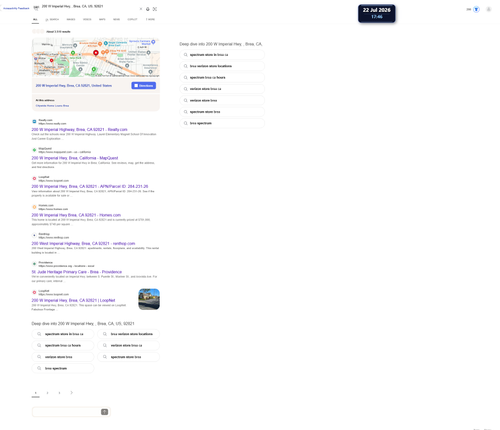Open the Citywide Home Loans Brea link
500x430 pixels.
tap(52, 106)
